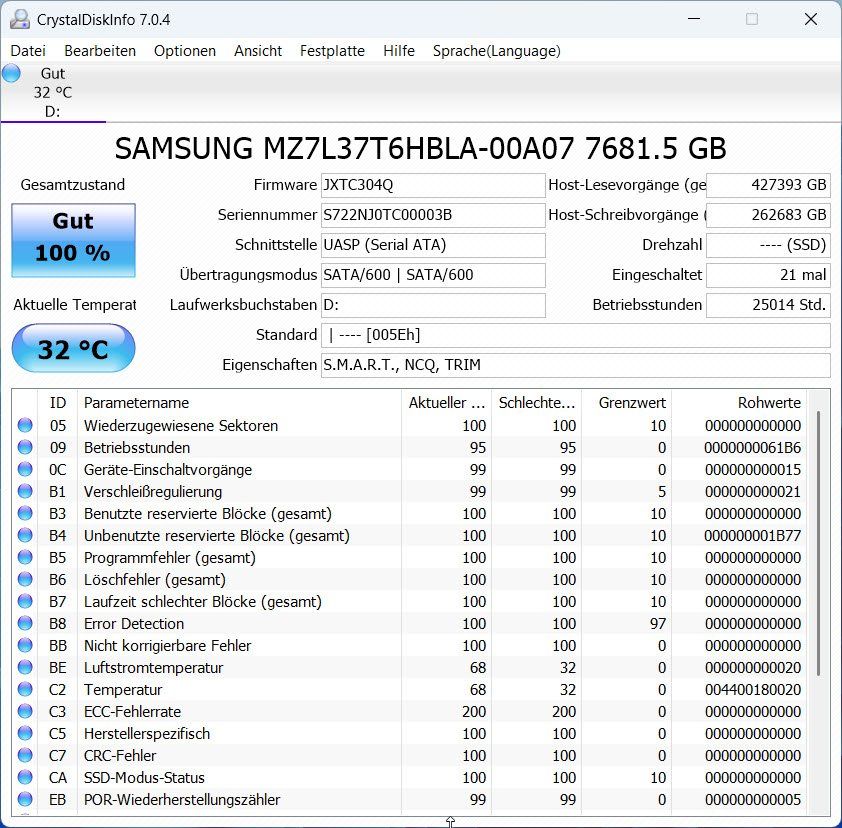
Task: Click status orb of row 0C Geräte-Einschaltvorgänge
Action: pyautogui.click(x=25, y=469)
